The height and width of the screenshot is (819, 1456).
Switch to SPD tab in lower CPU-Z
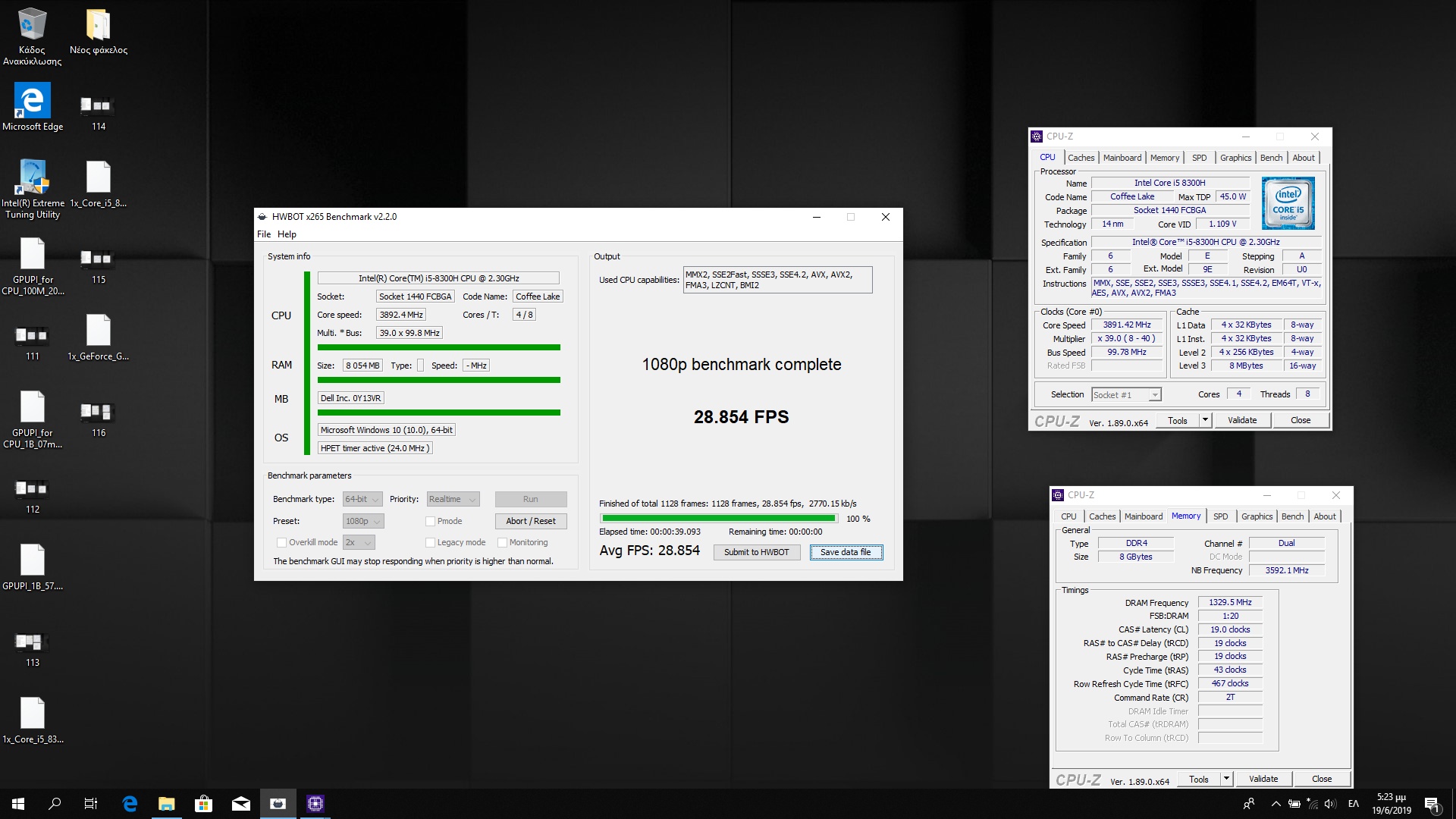pyautogui.click(x=1220, y=516)
